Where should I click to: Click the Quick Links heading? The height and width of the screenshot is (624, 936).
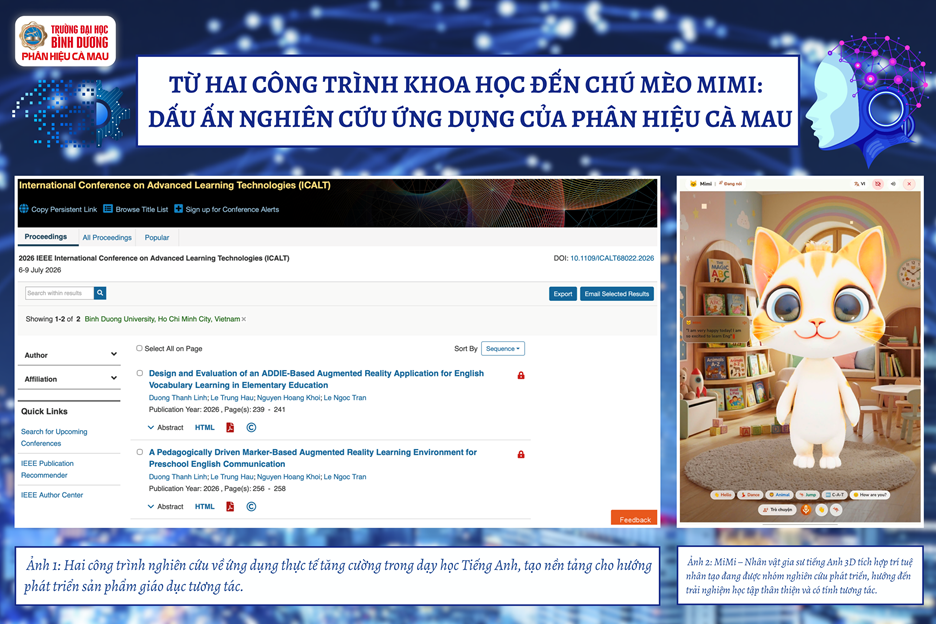pos(44,411)
